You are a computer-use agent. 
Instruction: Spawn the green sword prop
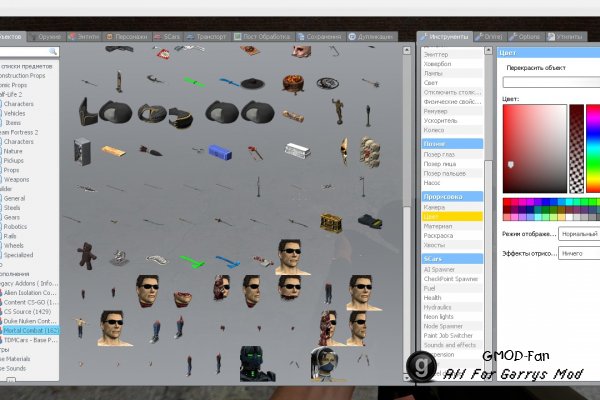click(194, 82)
